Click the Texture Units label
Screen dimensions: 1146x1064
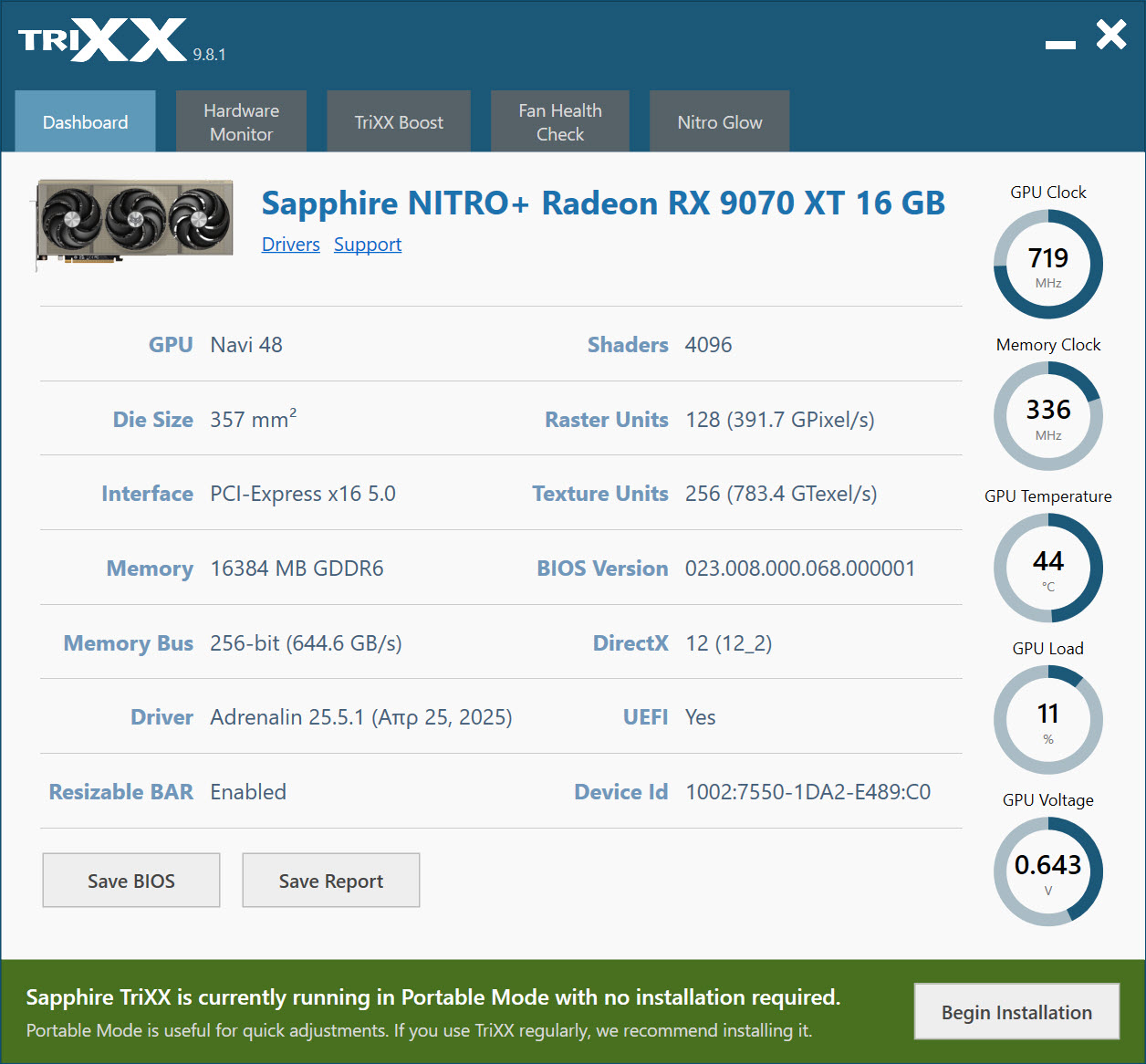coord(600,494)
